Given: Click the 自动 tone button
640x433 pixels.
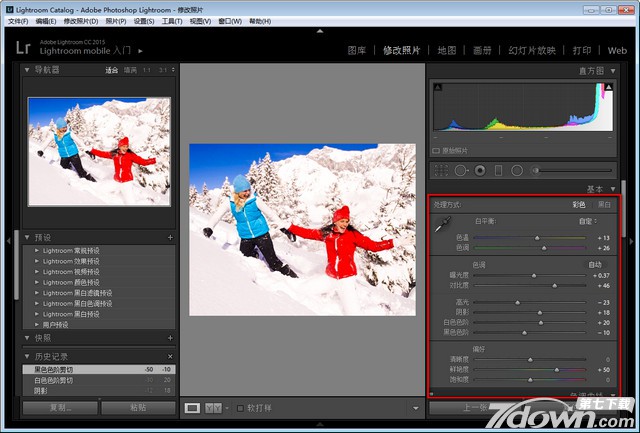Looking at the screenshot, I should [595, 265].
